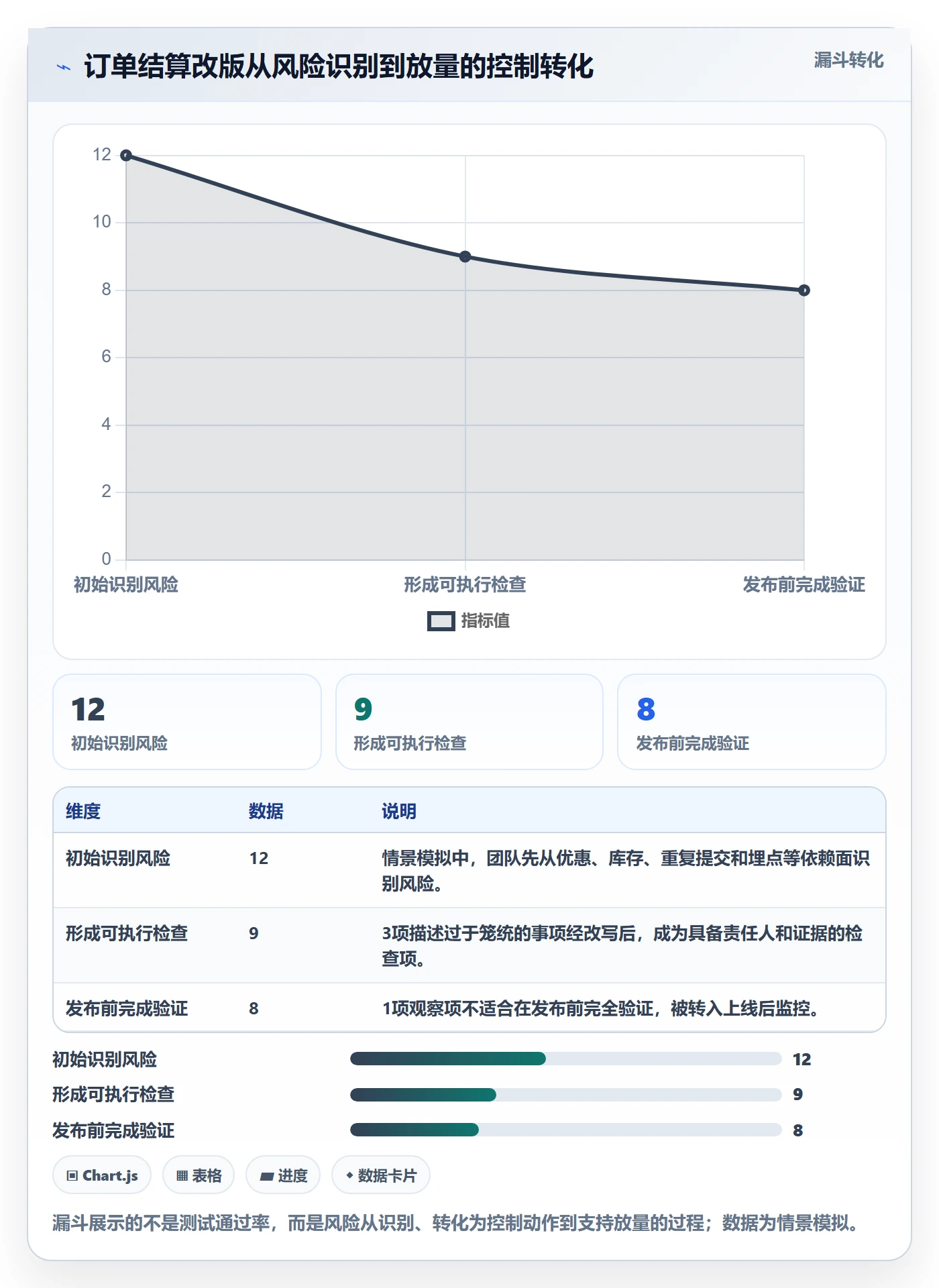
Task: Click the bar icon in the 进度 tag
Action: (x=267, y=1176)
